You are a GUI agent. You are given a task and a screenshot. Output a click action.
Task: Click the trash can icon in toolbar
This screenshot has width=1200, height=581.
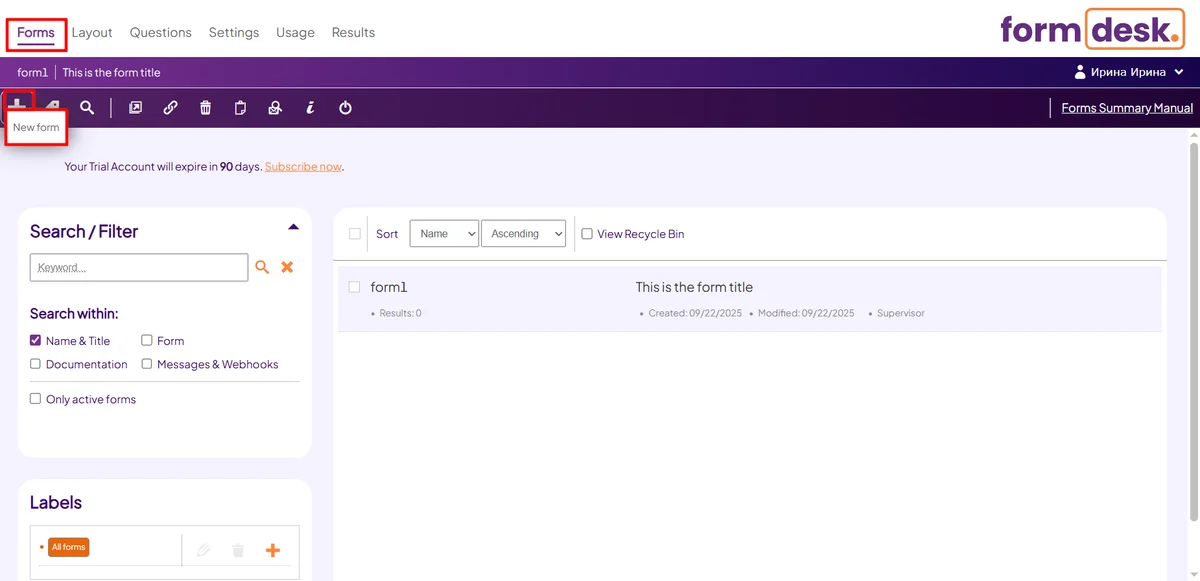pyautogui.click(x=205, y=108)
